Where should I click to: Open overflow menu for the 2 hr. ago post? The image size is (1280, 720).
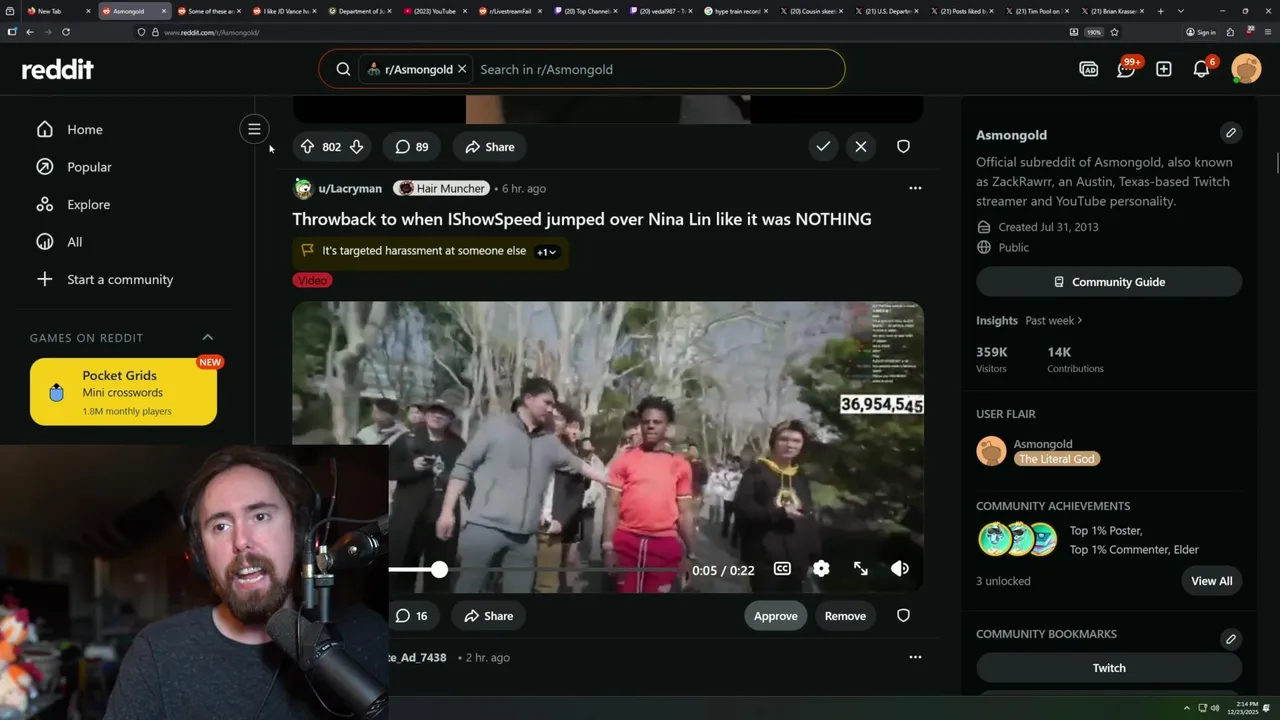click(915, 657)
